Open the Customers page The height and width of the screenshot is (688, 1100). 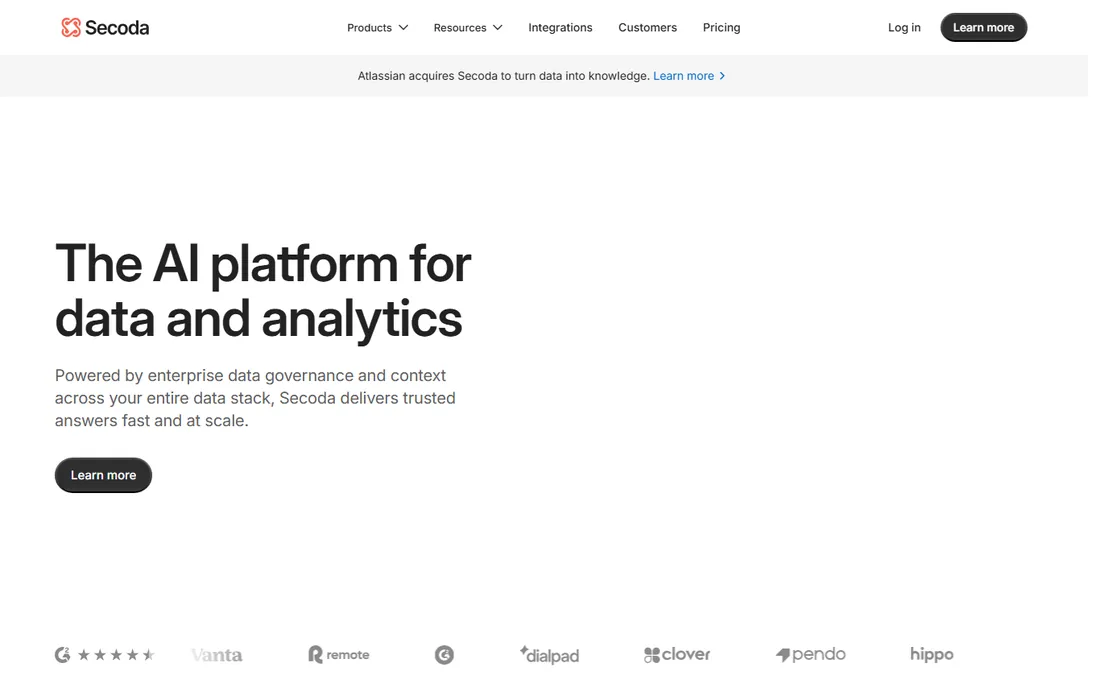pyautogui.click(x=647, y=27)
